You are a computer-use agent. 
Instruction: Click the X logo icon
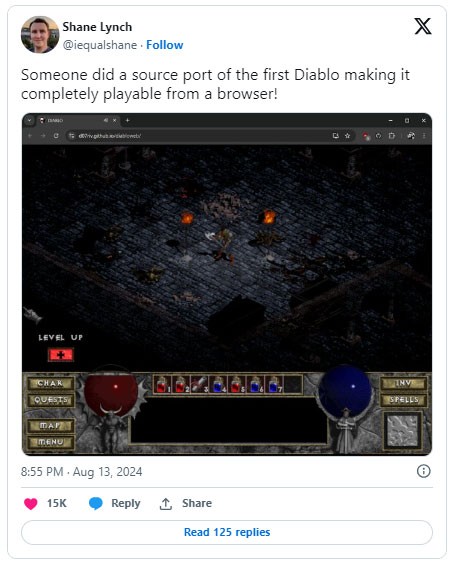coord(422,26)
